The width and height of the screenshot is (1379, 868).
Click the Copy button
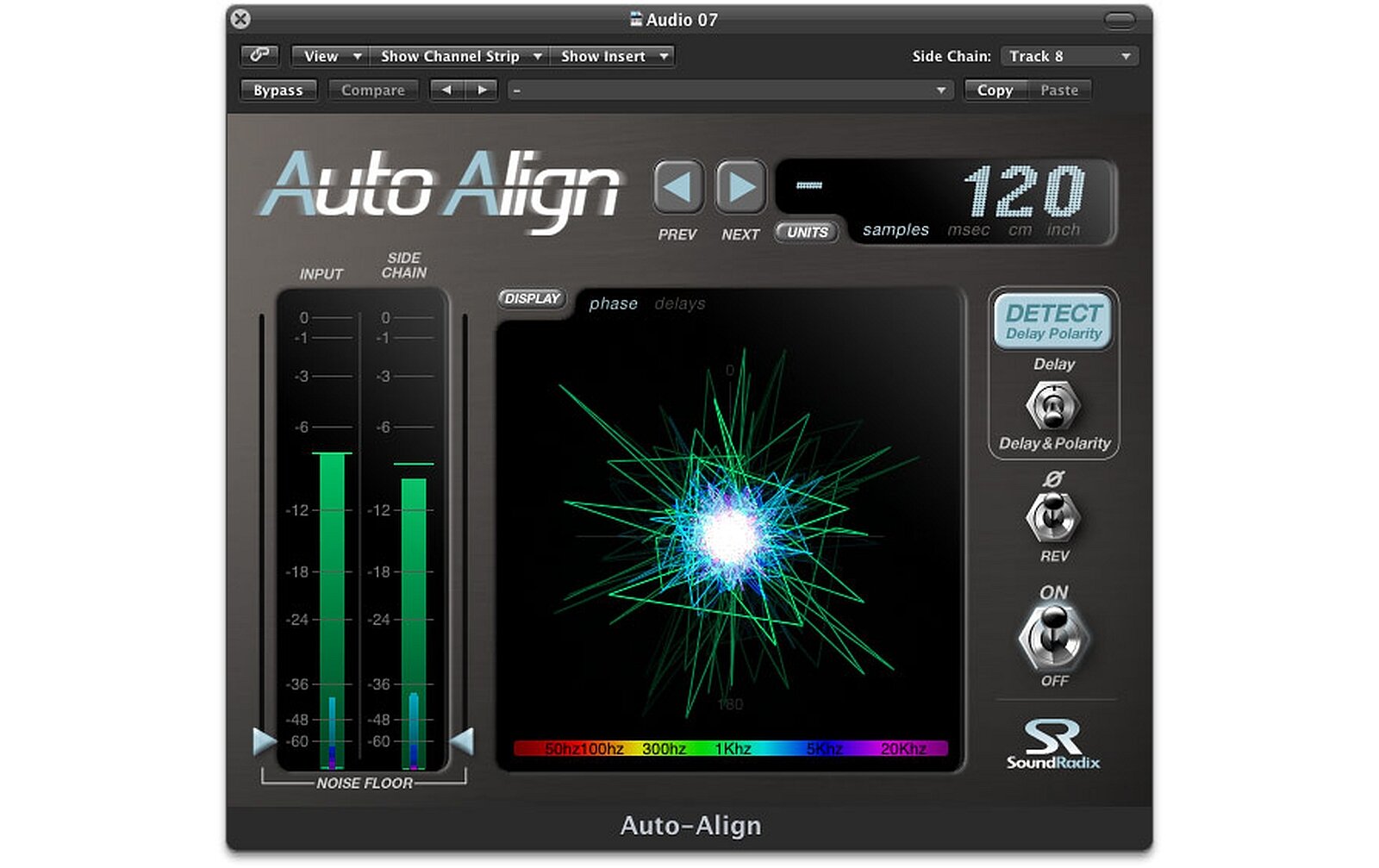point(995,90)
